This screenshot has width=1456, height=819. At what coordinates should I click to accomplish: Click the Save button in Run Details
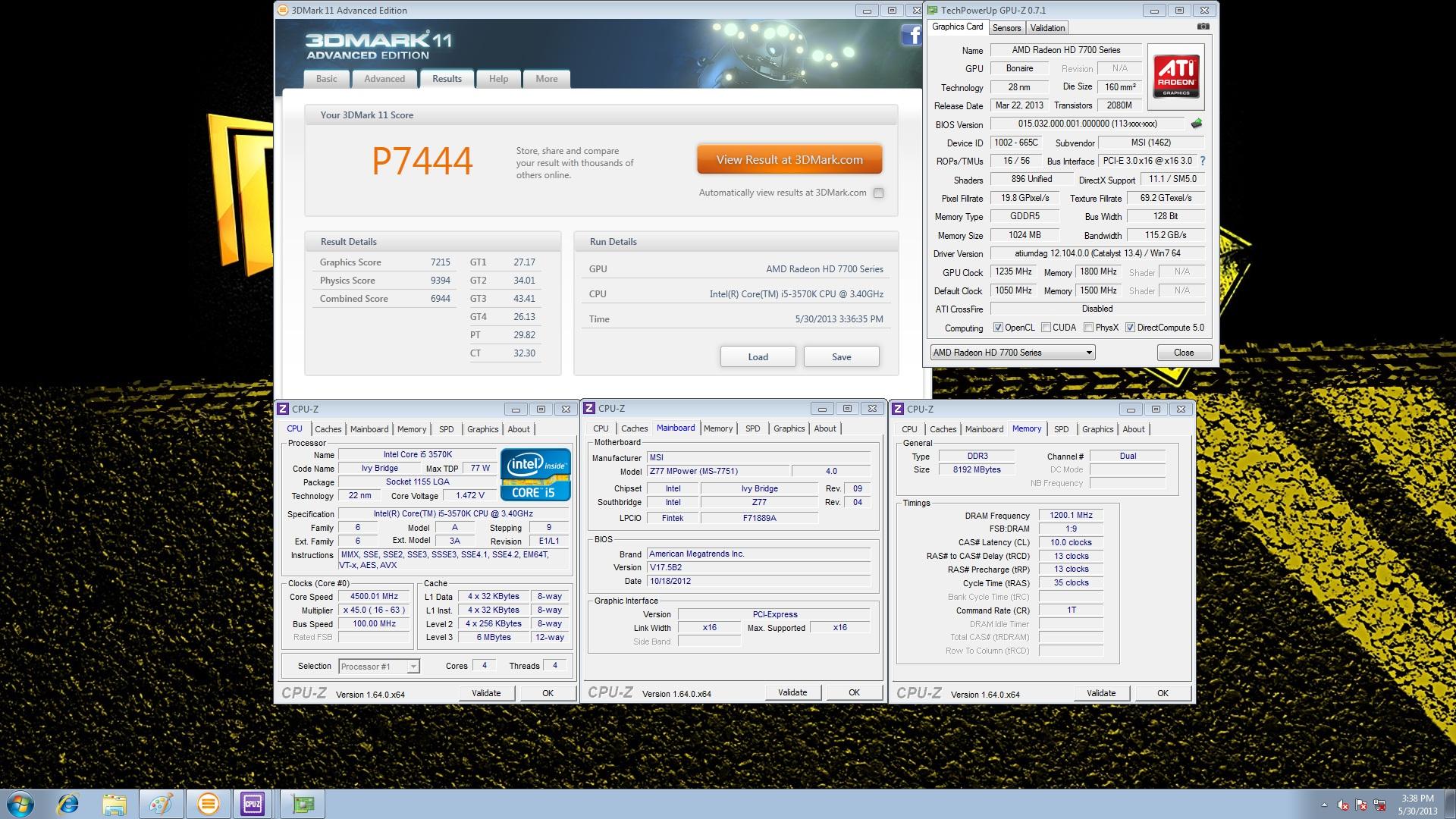pyautogui.click(x=841, y=357)
